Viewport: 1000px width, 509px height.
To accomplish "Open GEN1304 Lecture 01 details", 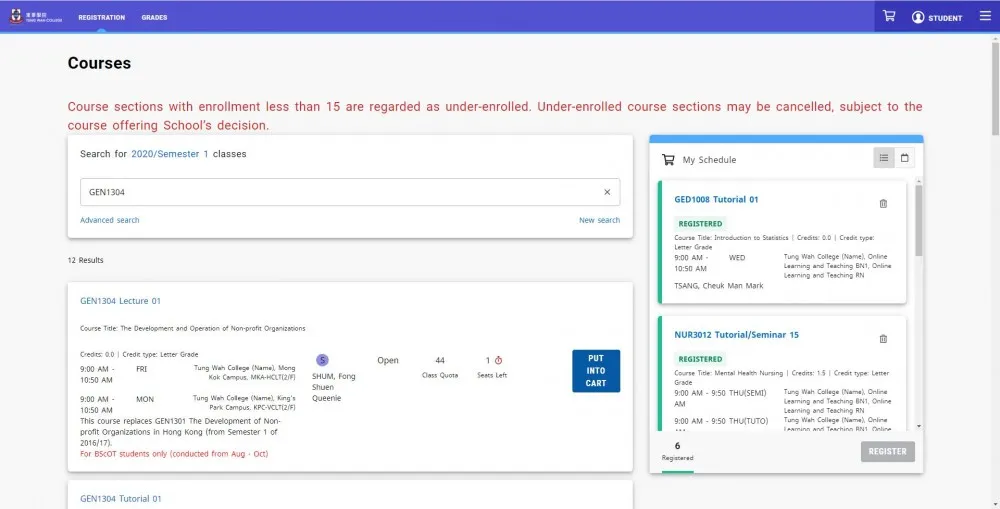I will pyautogui.click(x=120, y=301).
